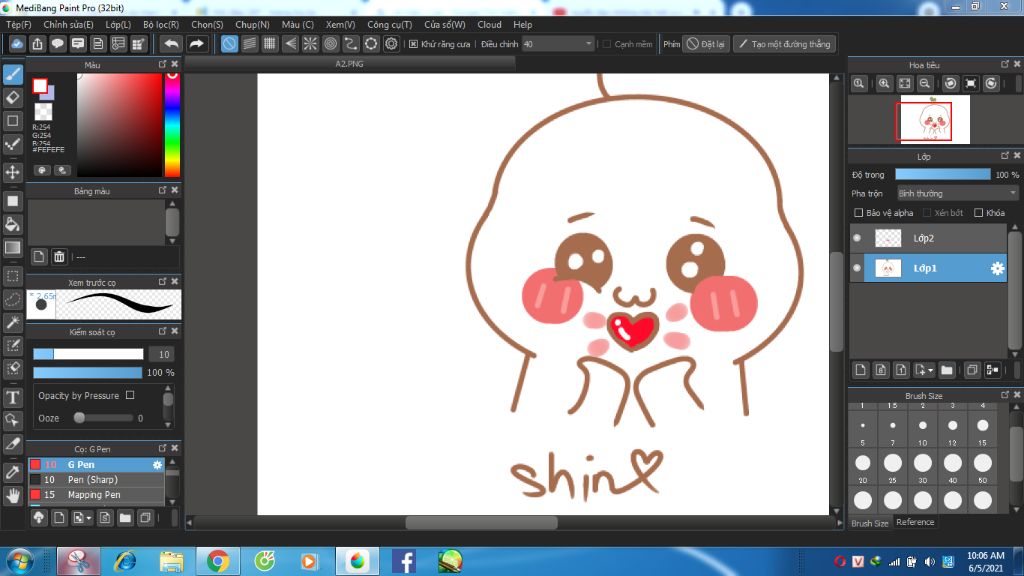This screenshot has height=576, width=1024.
Task: Select the Lasso selection tool
Action: click(13, 299)
